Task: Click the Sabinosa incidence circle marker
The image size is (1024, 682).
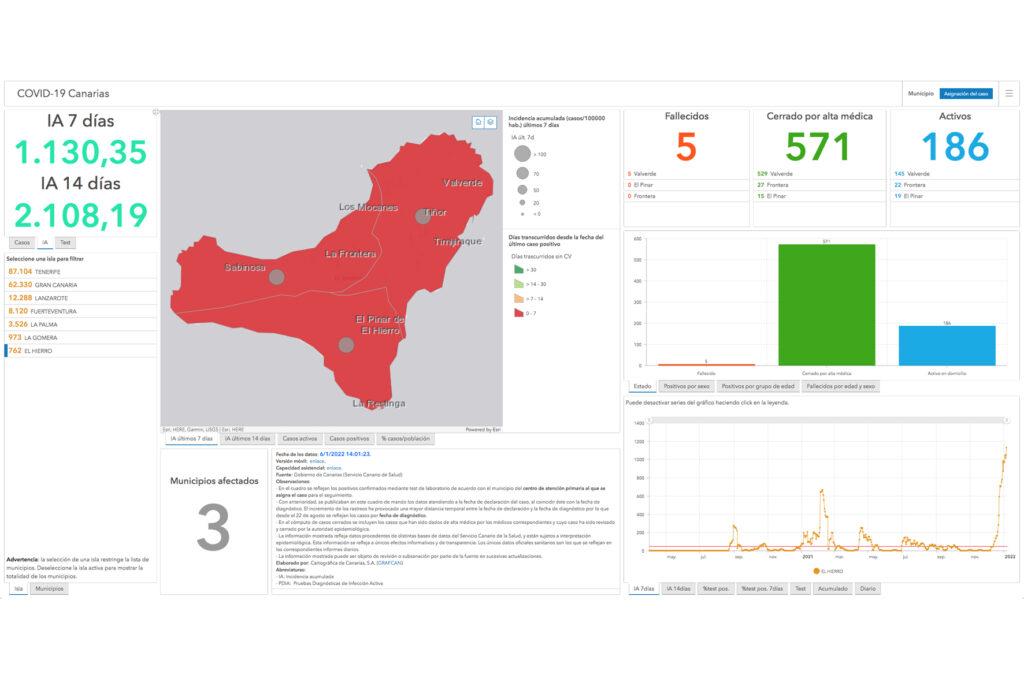Action: click(x=277, y=277)
